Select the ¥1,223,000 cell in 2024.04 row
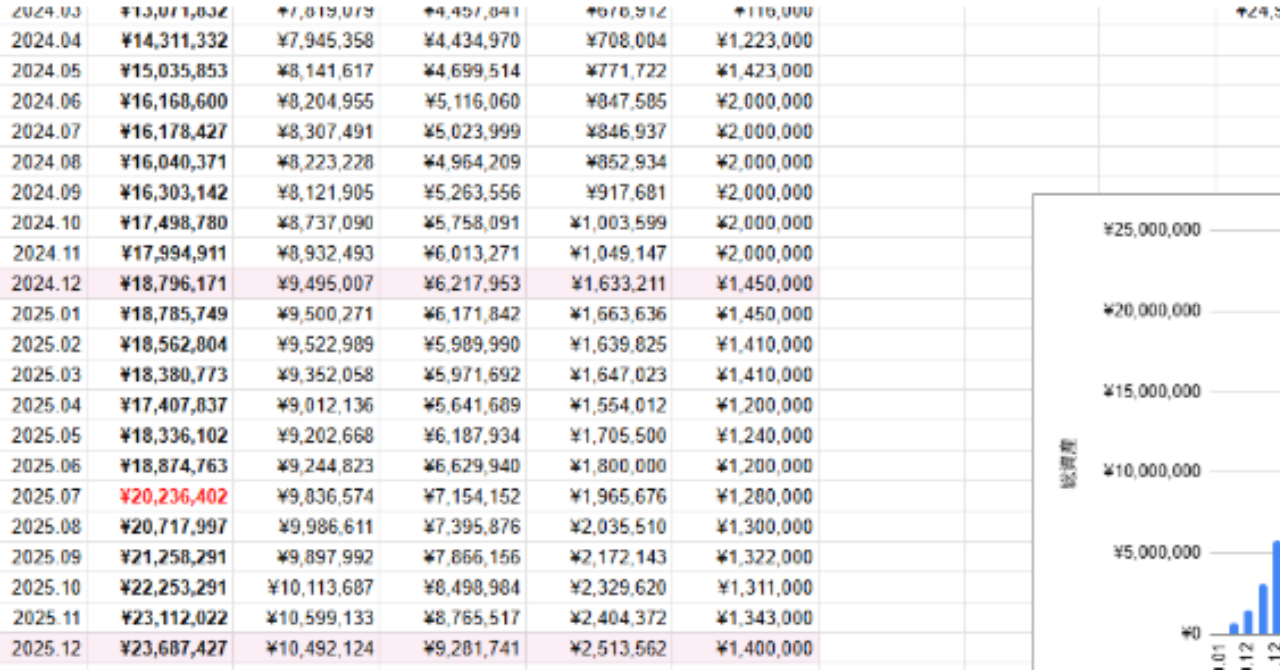Image resolution: width=1280 pixels, height=670 pixels. (764, 41)
